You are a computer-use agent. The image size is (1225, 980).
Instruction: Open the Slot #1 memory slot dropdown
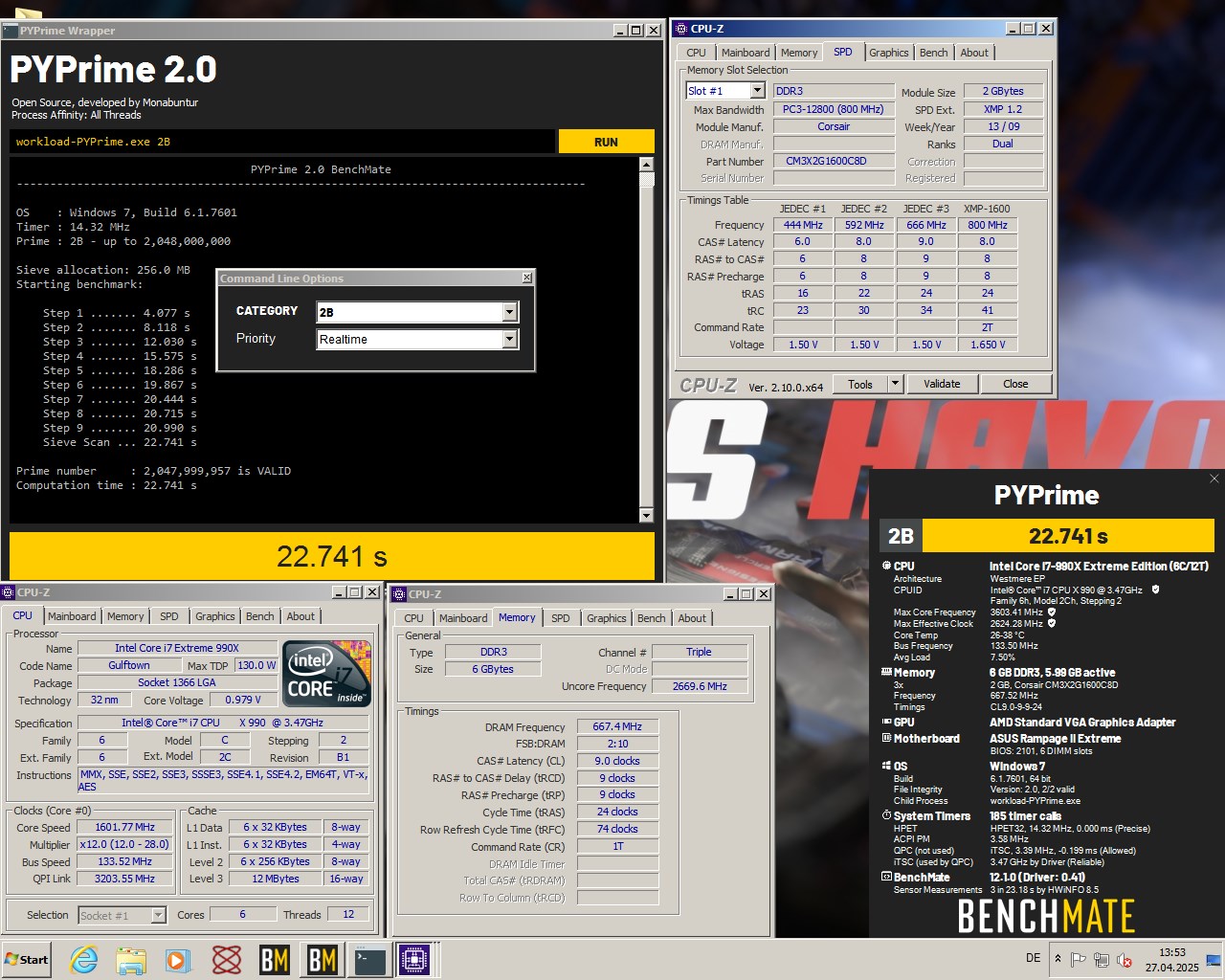[757, 91]
